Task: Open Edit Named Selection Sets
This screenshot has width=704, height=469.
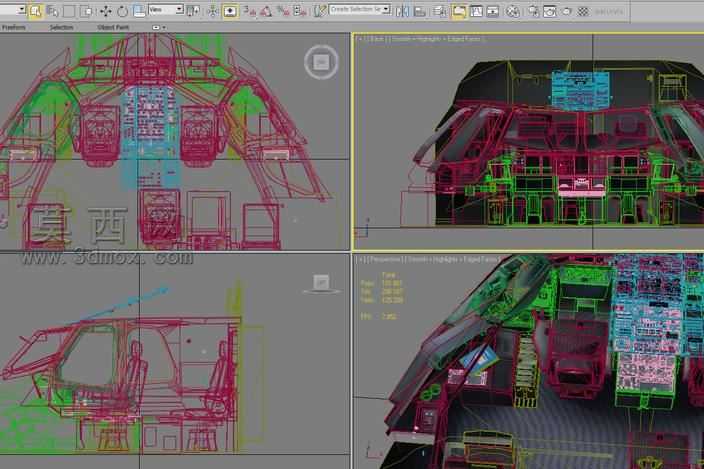Action: coord(319,11)
